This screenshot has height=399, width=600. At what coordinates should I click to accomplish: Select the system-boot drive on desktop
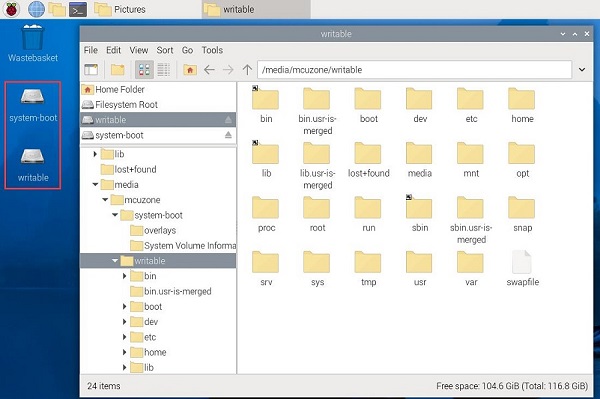coord(33,105)
